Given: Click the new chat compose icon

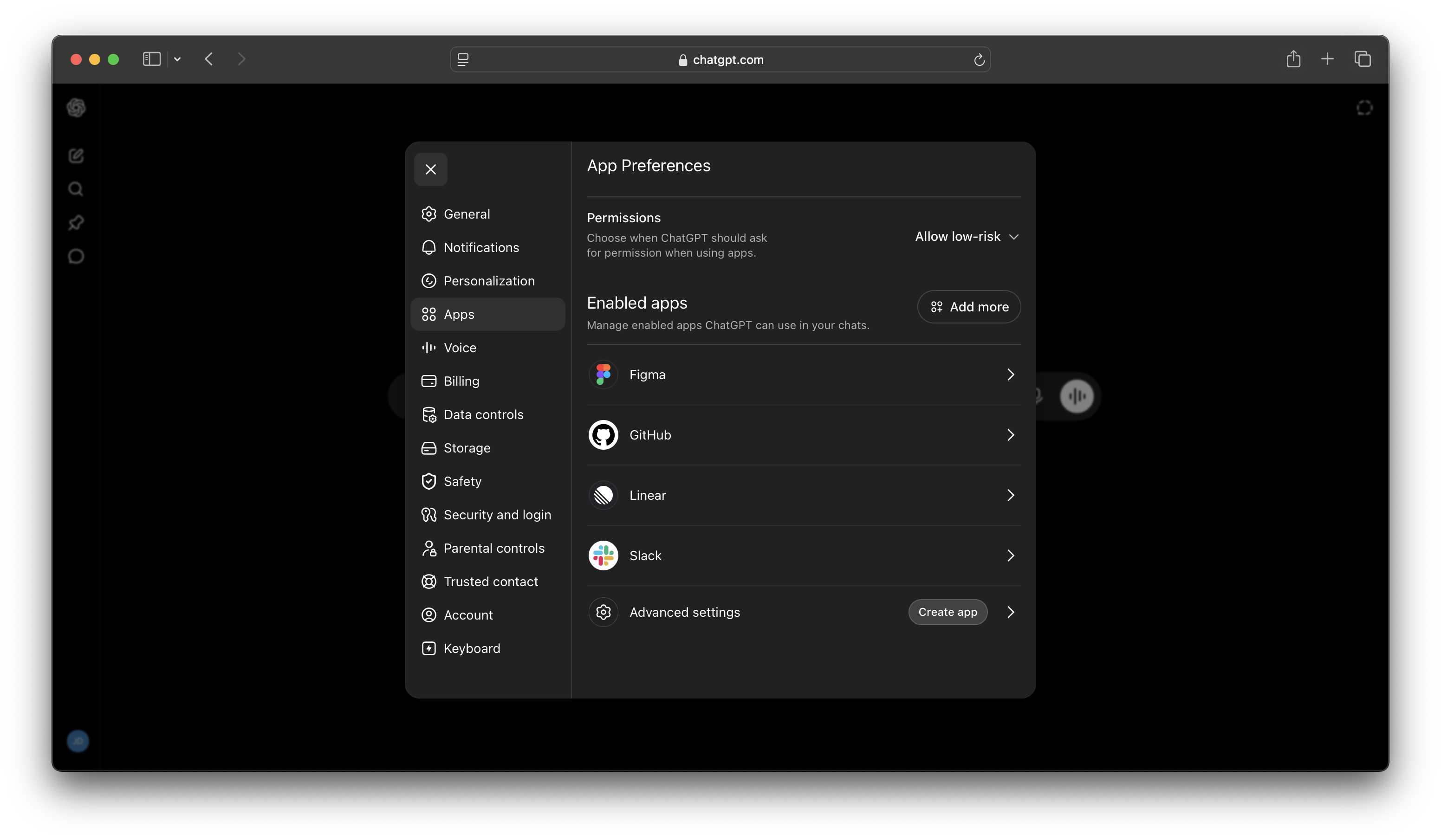Looking at the screenshot, I should pos(76,155).
